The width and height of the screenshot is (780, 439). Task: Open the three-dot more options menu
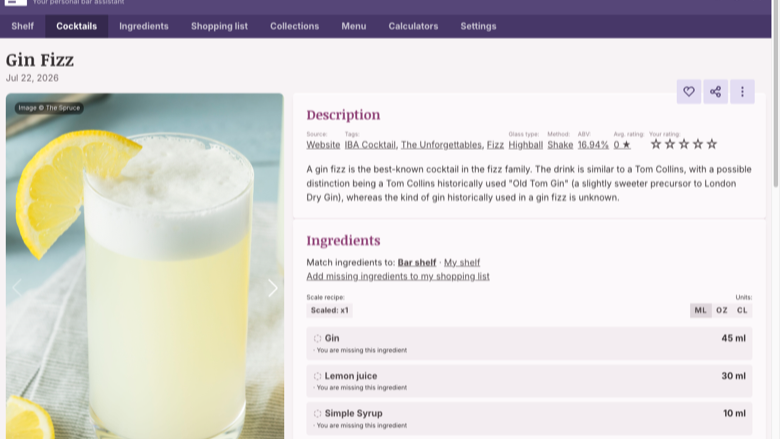tap(742, 91)
